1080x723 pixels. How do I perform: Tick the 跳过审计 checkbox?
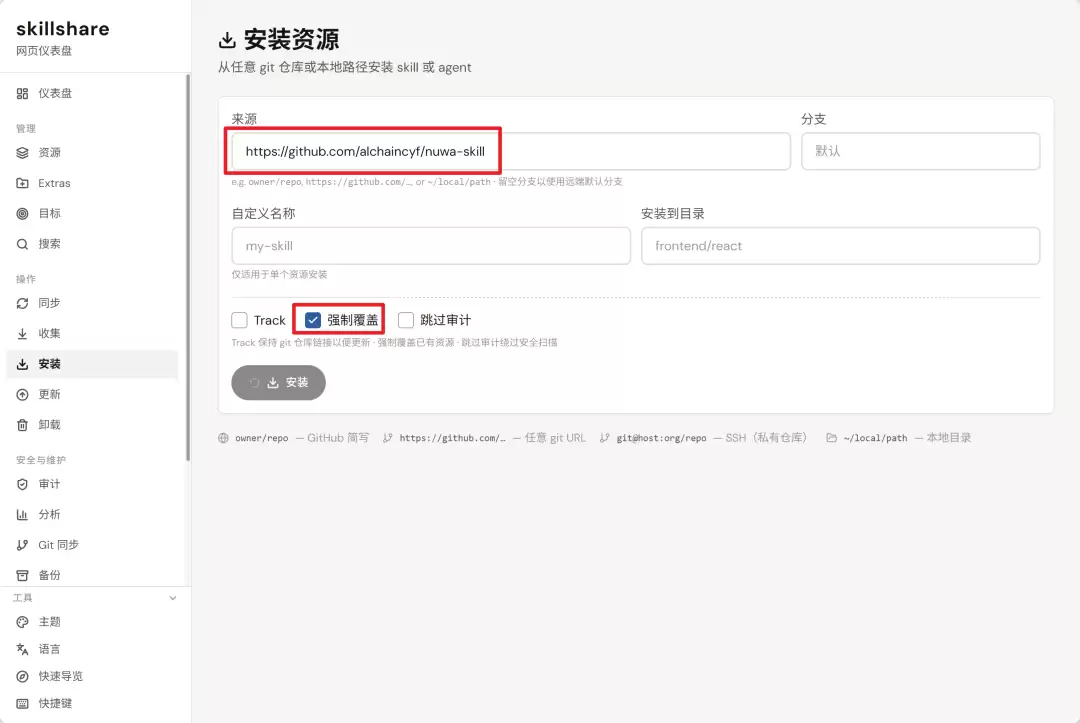tap(406, 320)
